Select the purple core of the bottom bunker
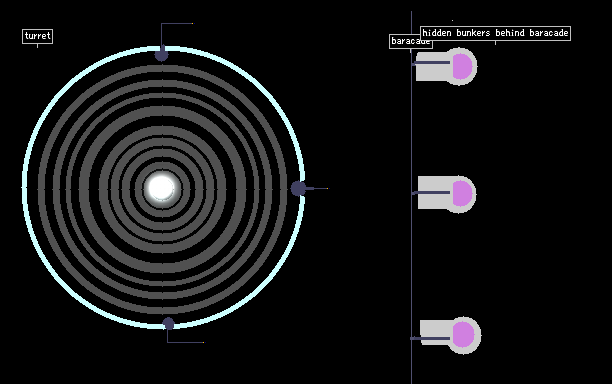The width and height of the screenshot is (612, 384). pyautogui.click(x=463, y=334)
